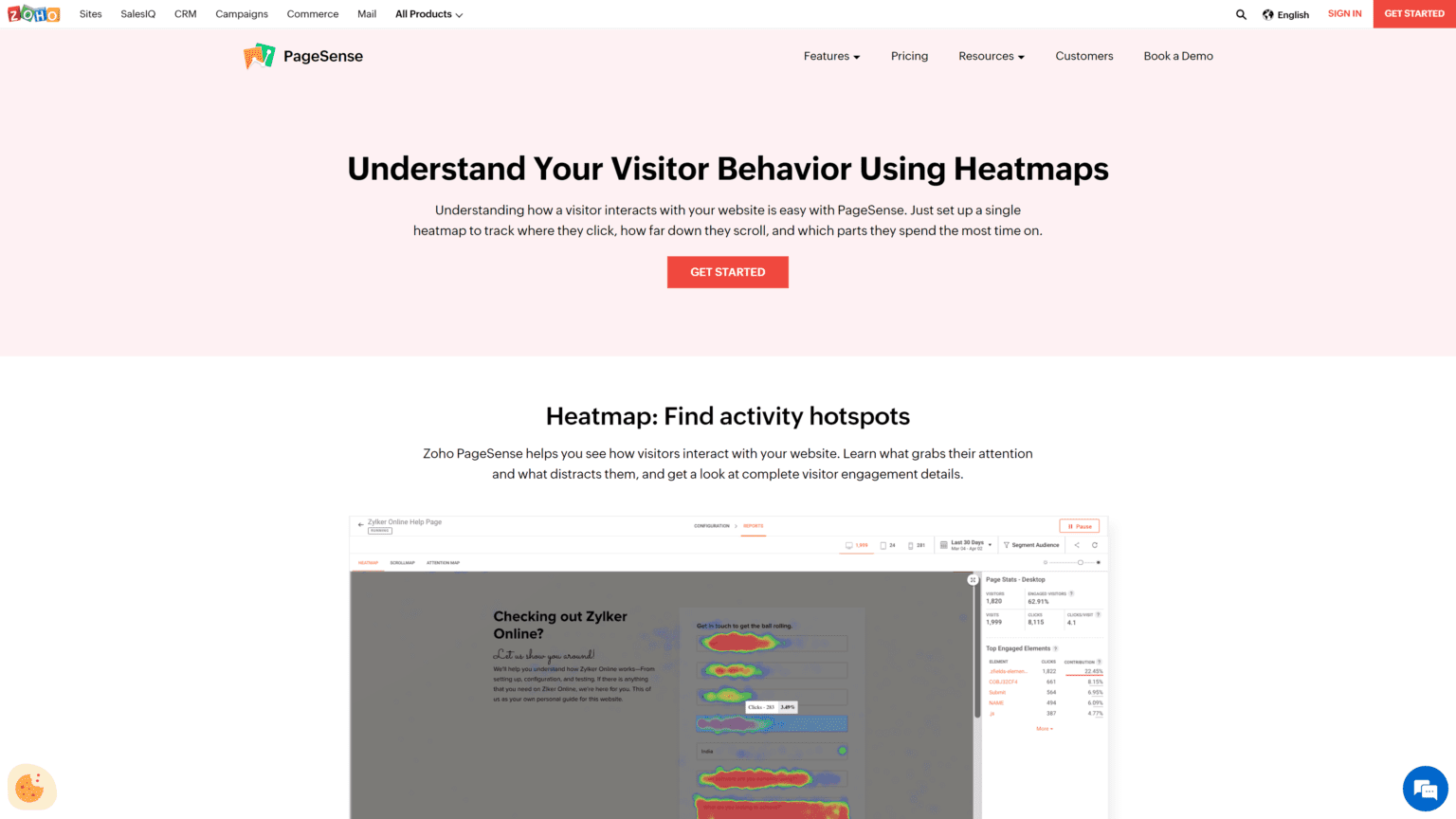Go to CRM in top bar
Image resolution: width=1456 pixels, height=819 pixels.
[x=186, y=14]
